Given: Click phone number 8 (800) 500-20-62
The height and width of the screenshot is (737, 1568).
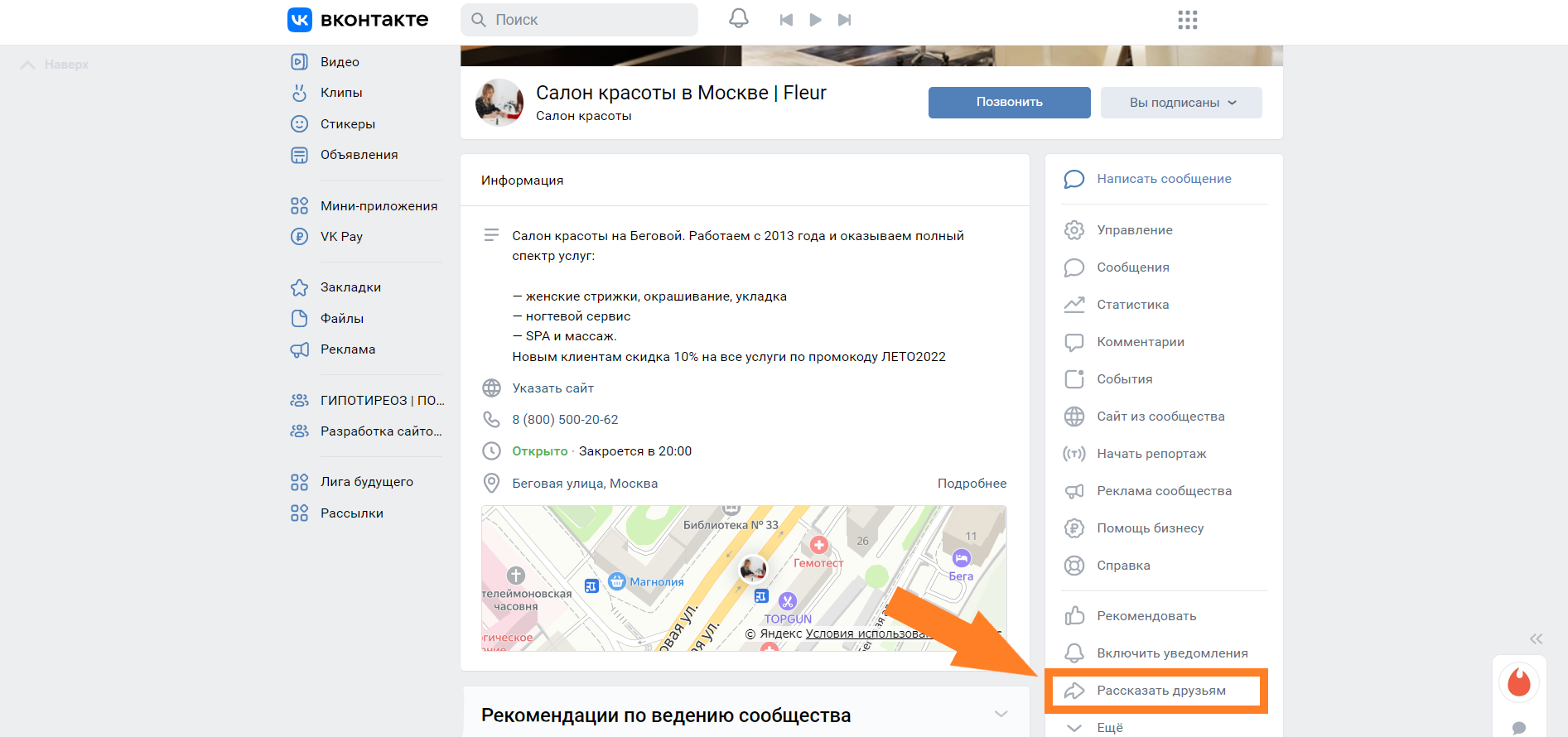Looking at the screenshot, I should (x=565, y=420).
